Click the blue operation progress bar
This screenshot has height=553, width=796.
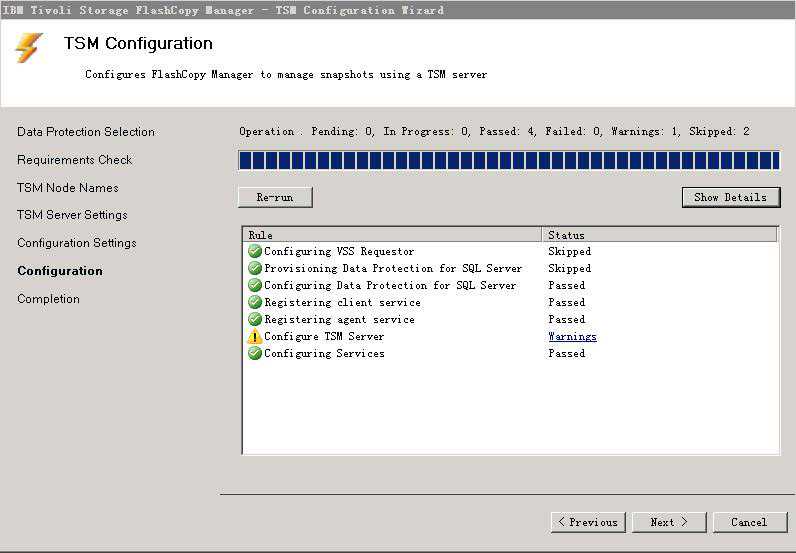coord(509,161)
